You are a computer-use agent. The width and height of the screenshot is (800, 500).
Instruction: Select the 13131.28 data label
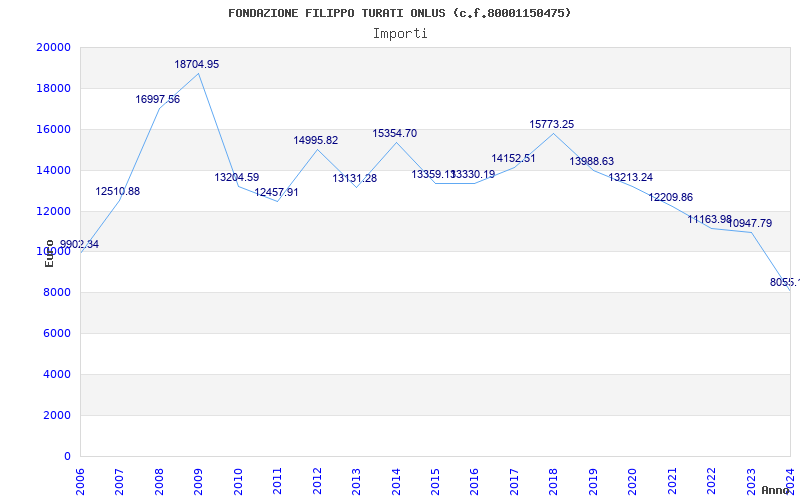click(355, 178)
